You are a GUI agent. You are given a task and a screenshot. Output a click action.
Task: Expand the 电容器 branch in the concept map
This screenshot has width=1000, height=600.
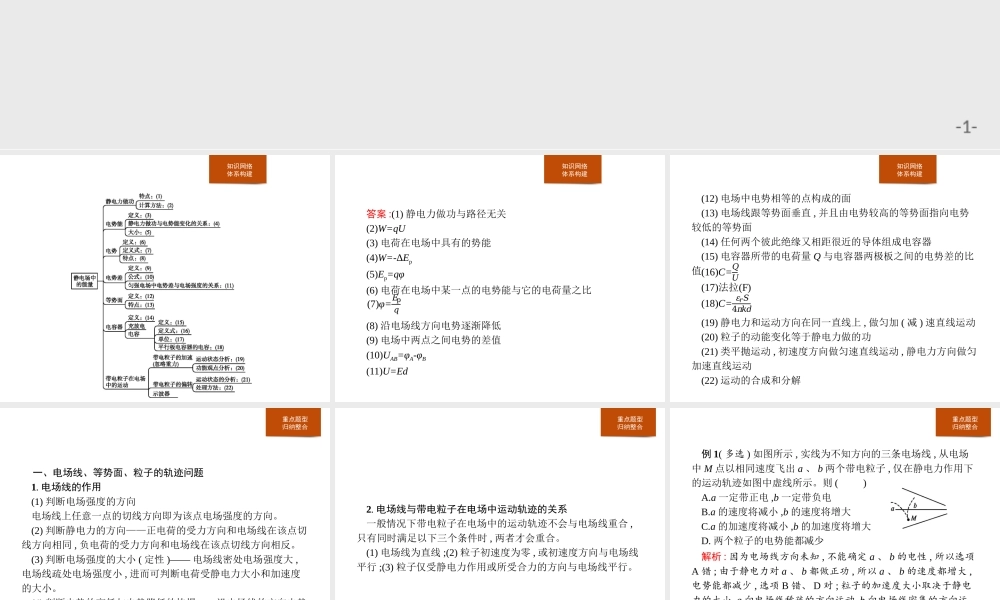click(113, 327)
